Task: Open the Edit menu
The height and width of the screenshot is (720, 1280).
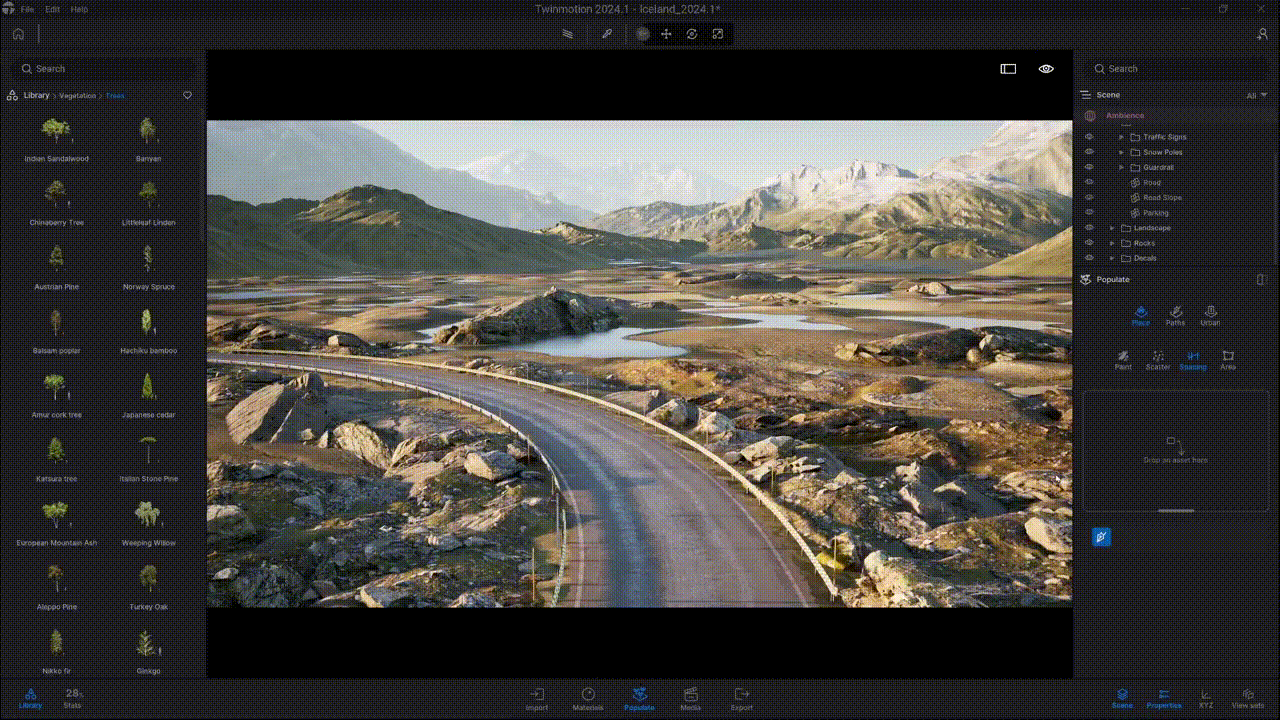Action: [52, 9]
